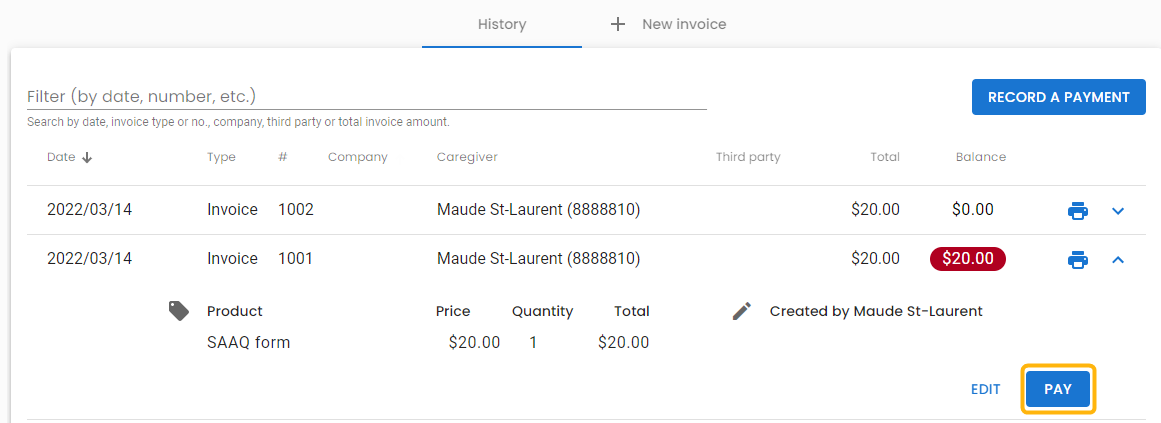Click the product tag icon
The width and height of the screenshot is (1161, 423).
tap(179, 311)
